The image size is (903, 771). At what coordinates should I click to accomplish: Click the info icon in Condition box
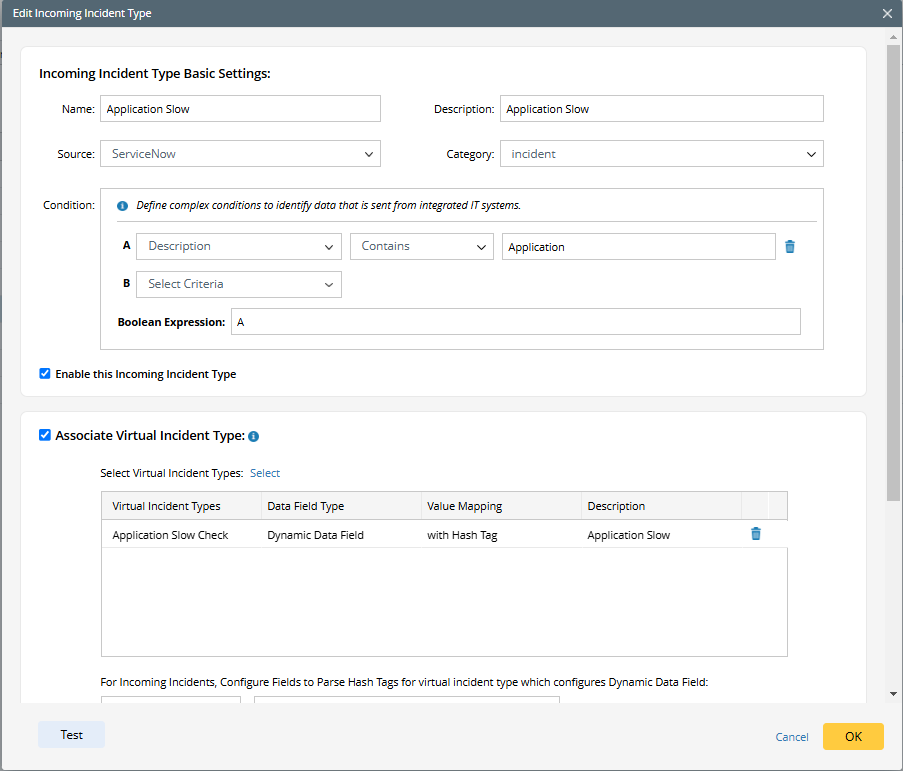click(123, 205)
